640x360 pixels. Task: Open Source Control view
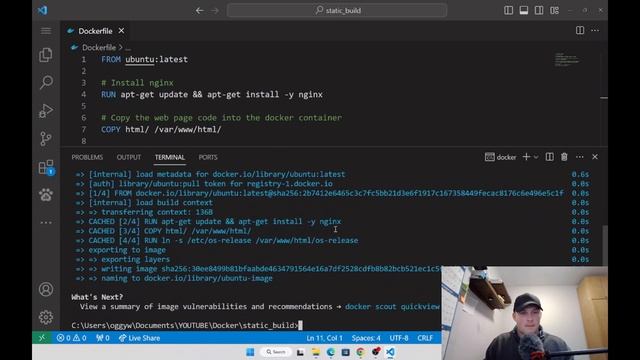(46, 139)
